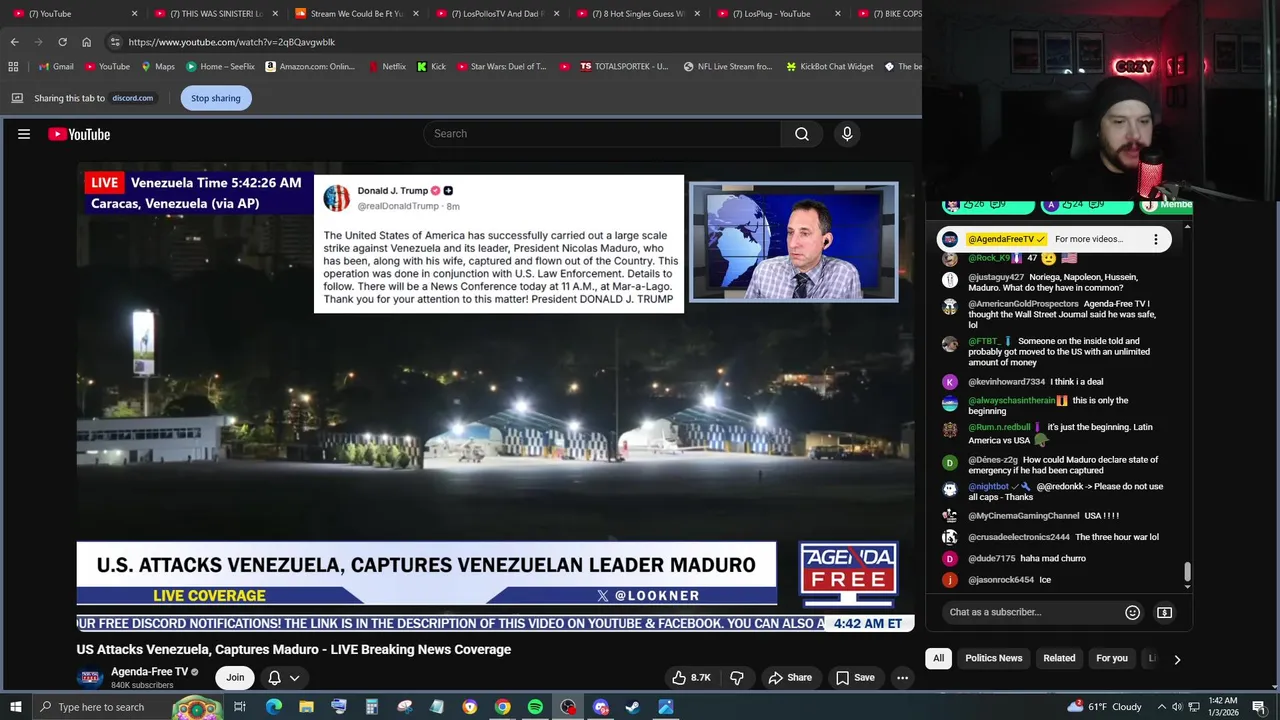Open the Agenda-Free TV channel avatar
Image resolution: width=1280 pixels, height=720 pixels.
pos(90,677)
